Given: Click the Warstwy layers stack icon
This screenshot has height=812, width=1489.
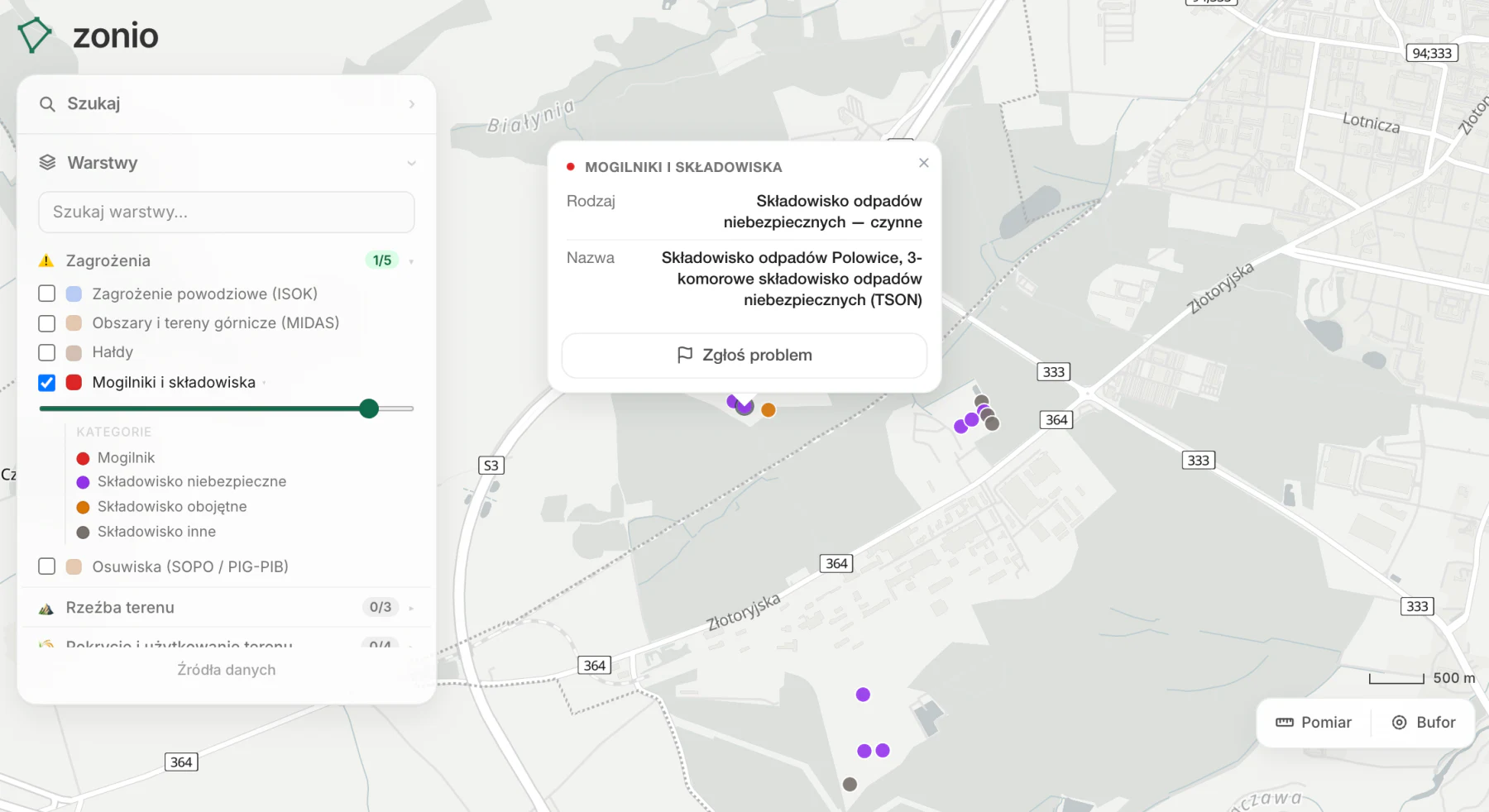Looking at the screenshot, I should [47, 163].
